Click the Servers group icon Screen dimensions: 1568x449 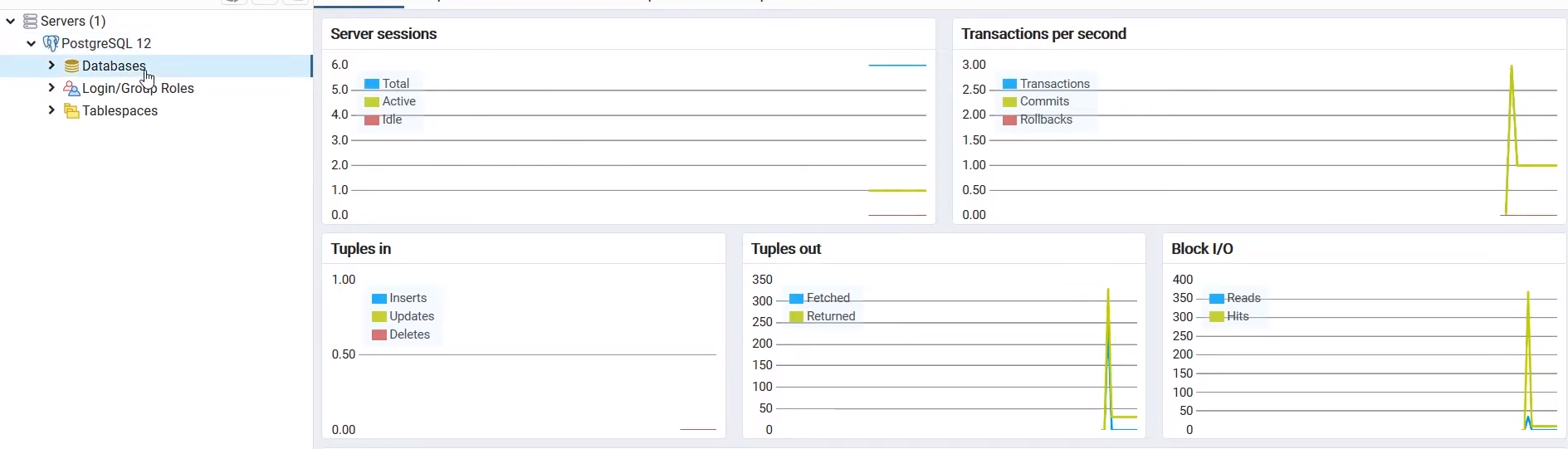click(x=30, y=21)
